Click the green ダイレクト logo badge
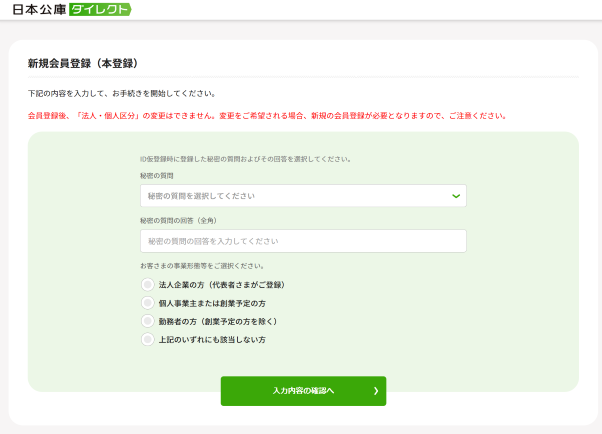Screen dimensions: 602x434 click(99, 9)
